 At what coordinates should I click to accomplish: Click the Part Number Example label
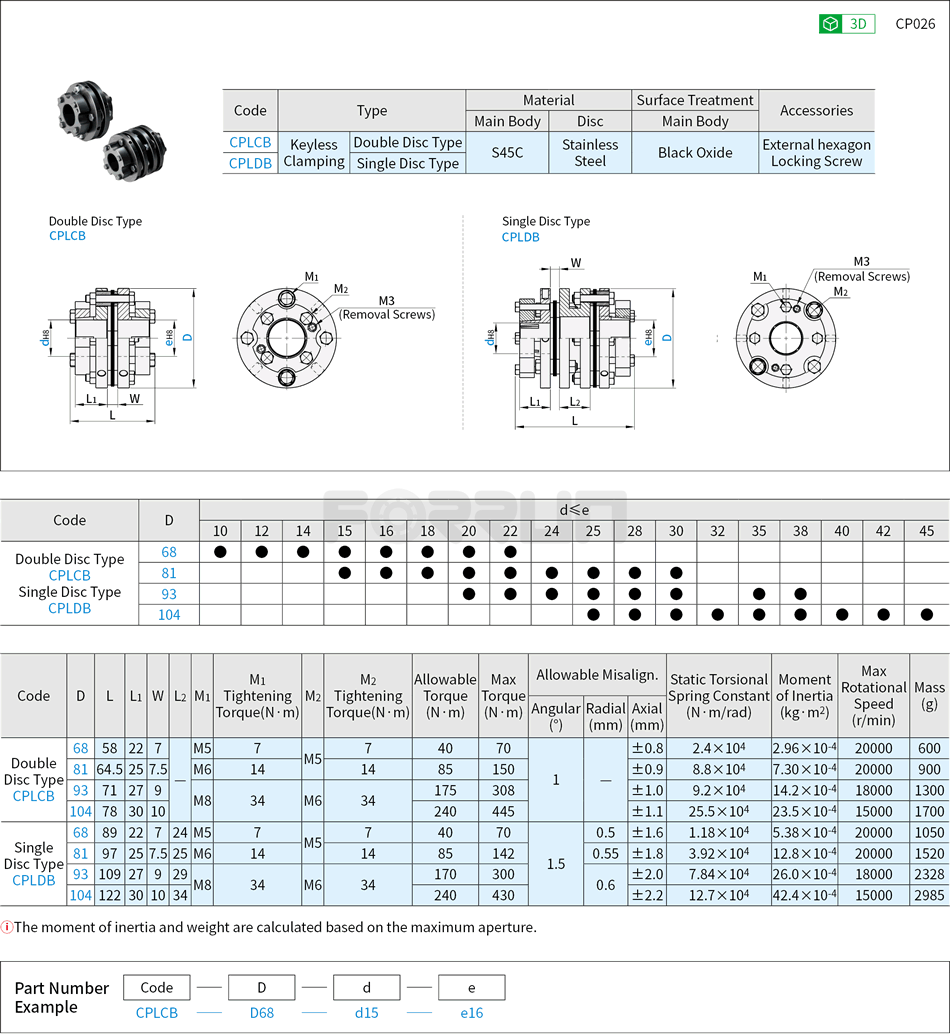pos(61,998)
